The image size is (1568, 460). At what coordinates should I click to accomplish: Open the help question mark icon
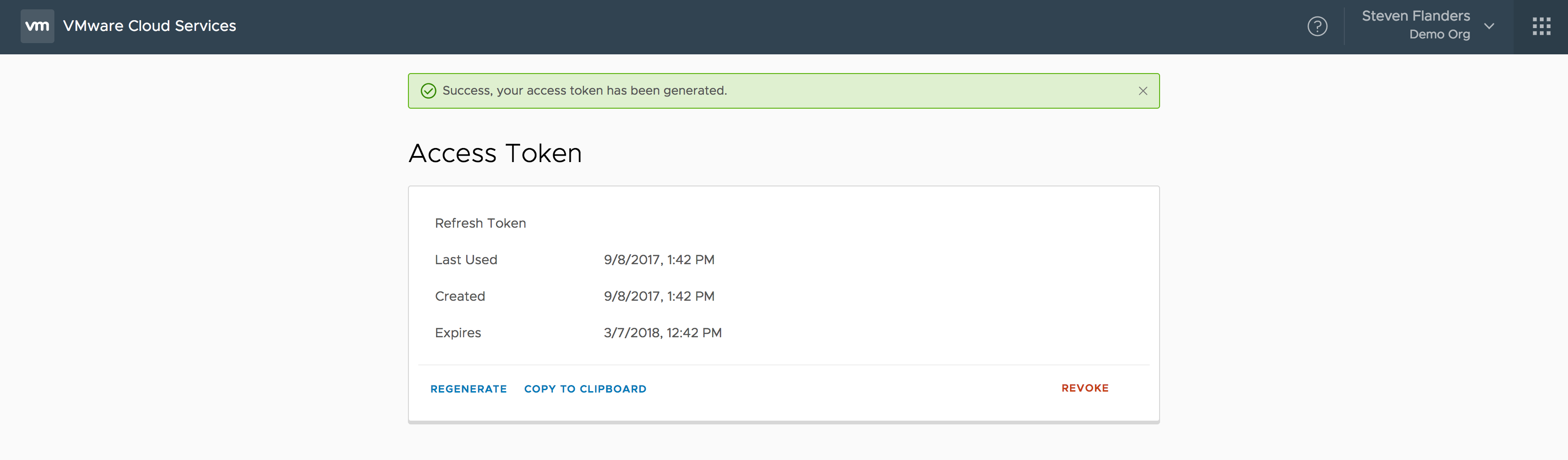tap(1317, 26)
